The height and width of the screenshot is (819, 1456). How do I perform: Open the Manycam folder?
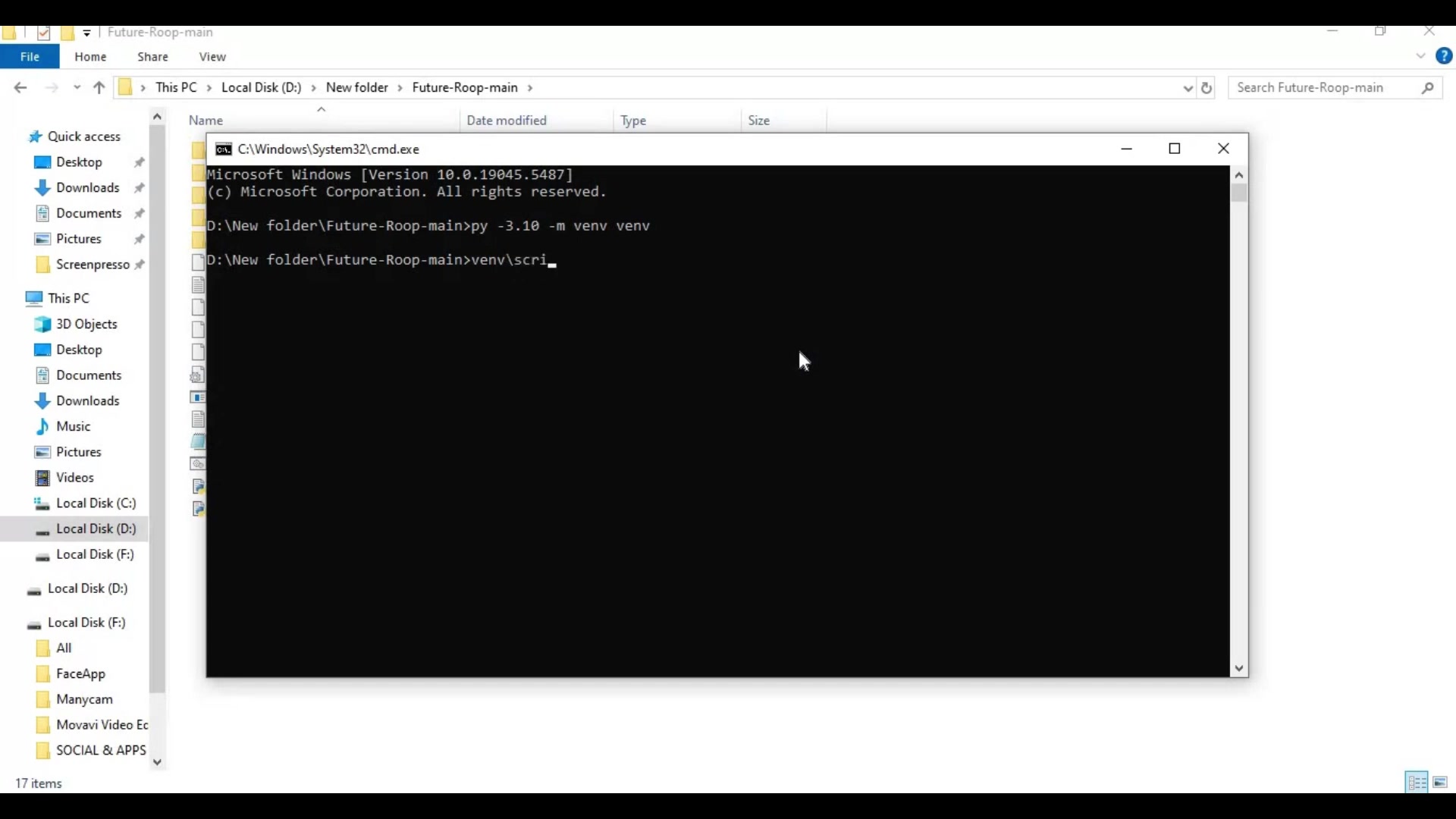click(85, 700)
